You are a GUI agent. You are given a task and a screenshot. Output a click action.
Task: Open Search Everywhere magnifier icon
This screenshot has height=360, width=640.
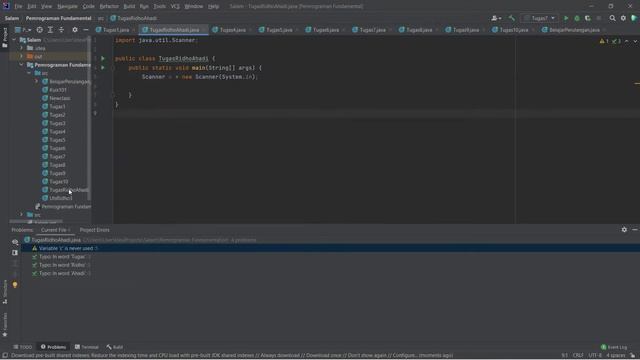click(x=612, y=18)
